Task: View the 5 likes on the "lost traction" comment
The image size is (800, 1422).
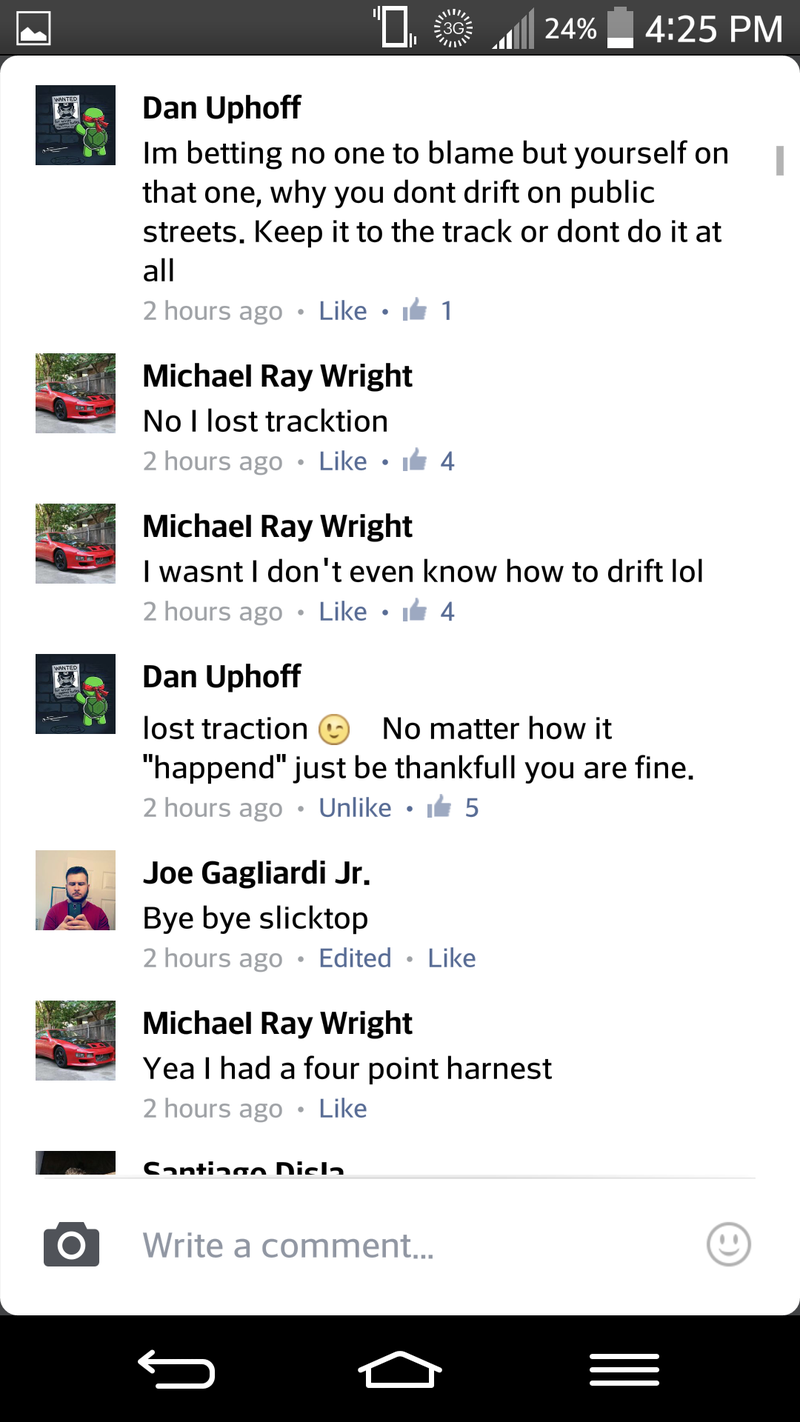Action: (452, 807)
